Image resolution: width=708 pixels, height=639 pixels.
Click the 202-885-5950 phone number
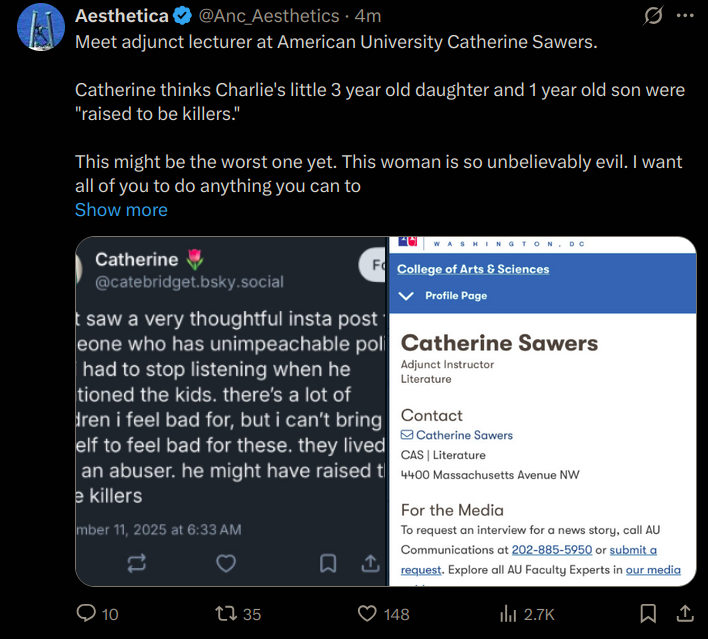coord(551,550)
